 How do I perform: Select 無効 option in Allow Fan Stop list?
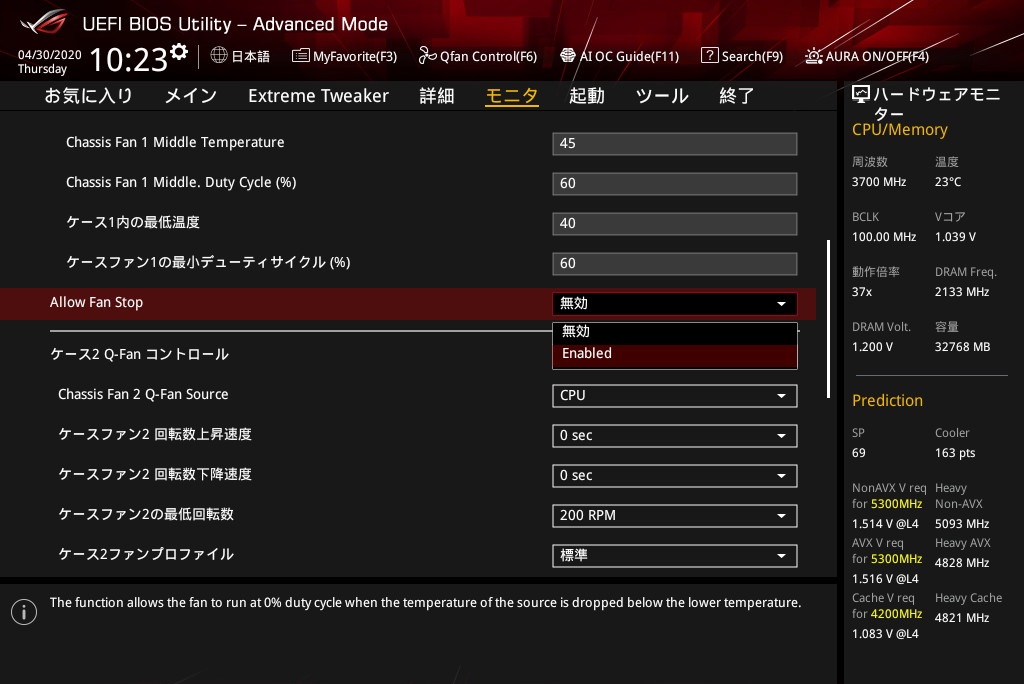(675, 331)
